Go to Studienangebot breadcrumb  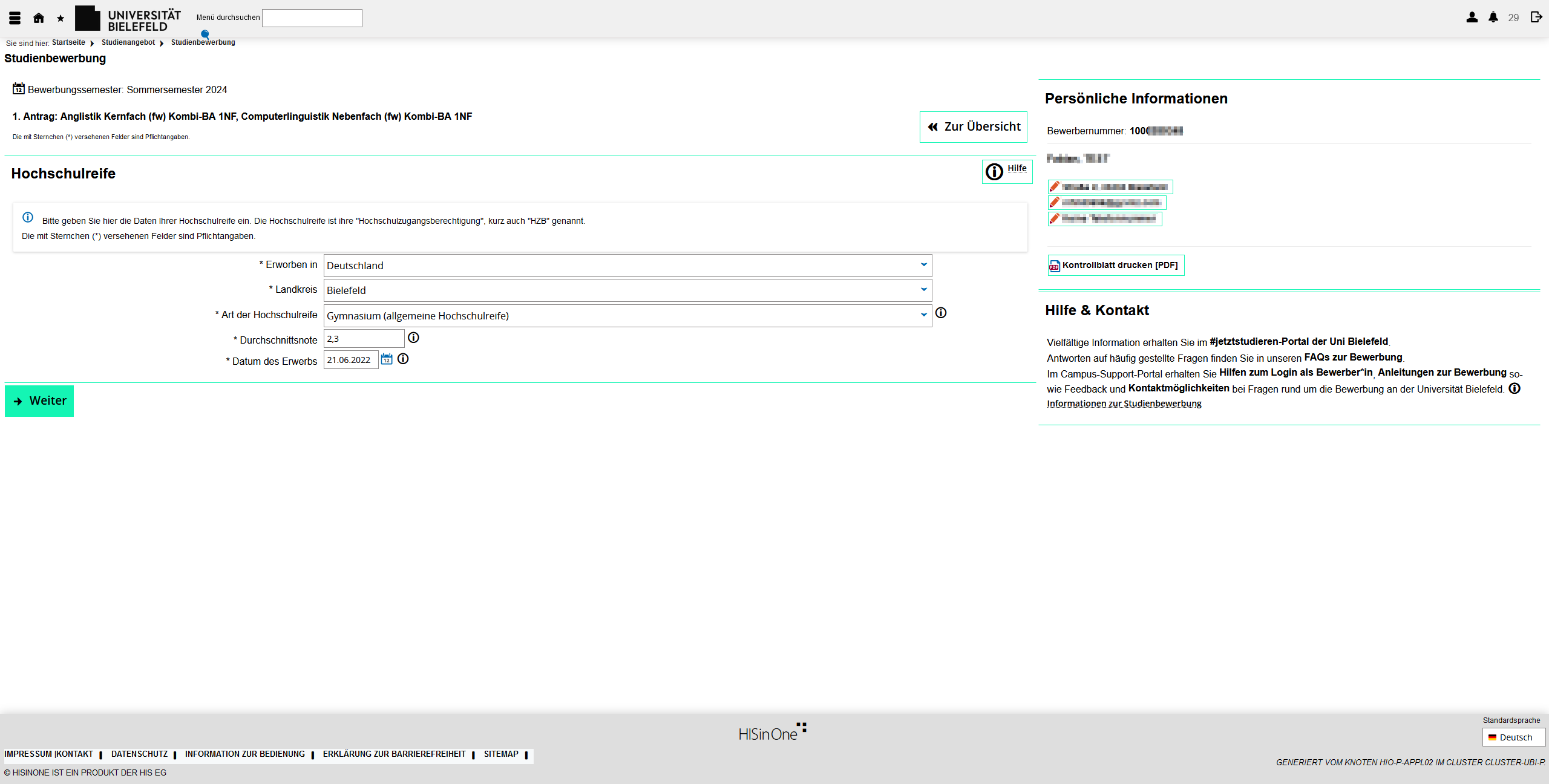[128, 42]
